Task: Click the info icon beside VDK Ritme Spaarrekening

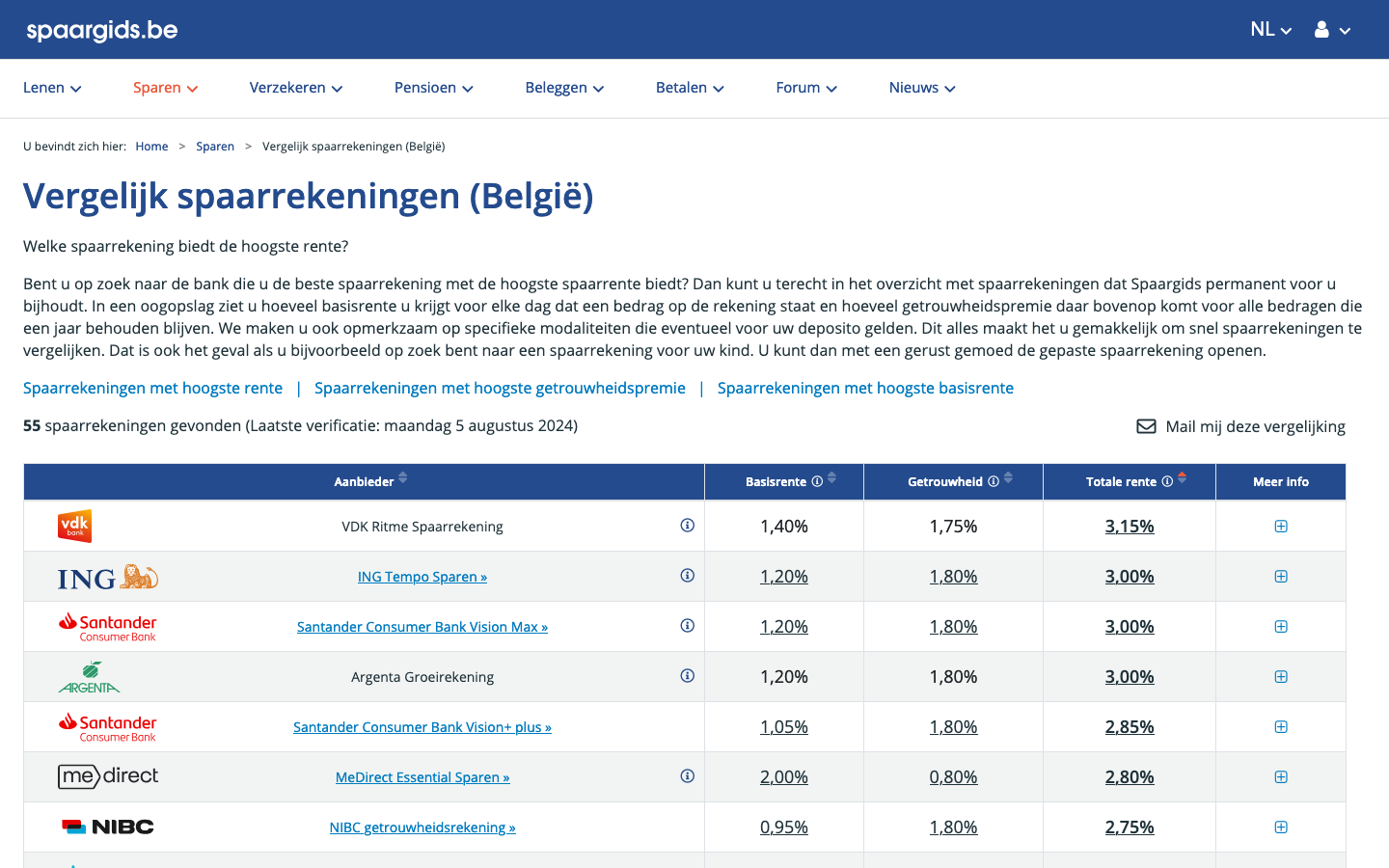Action: click(687, 526)
